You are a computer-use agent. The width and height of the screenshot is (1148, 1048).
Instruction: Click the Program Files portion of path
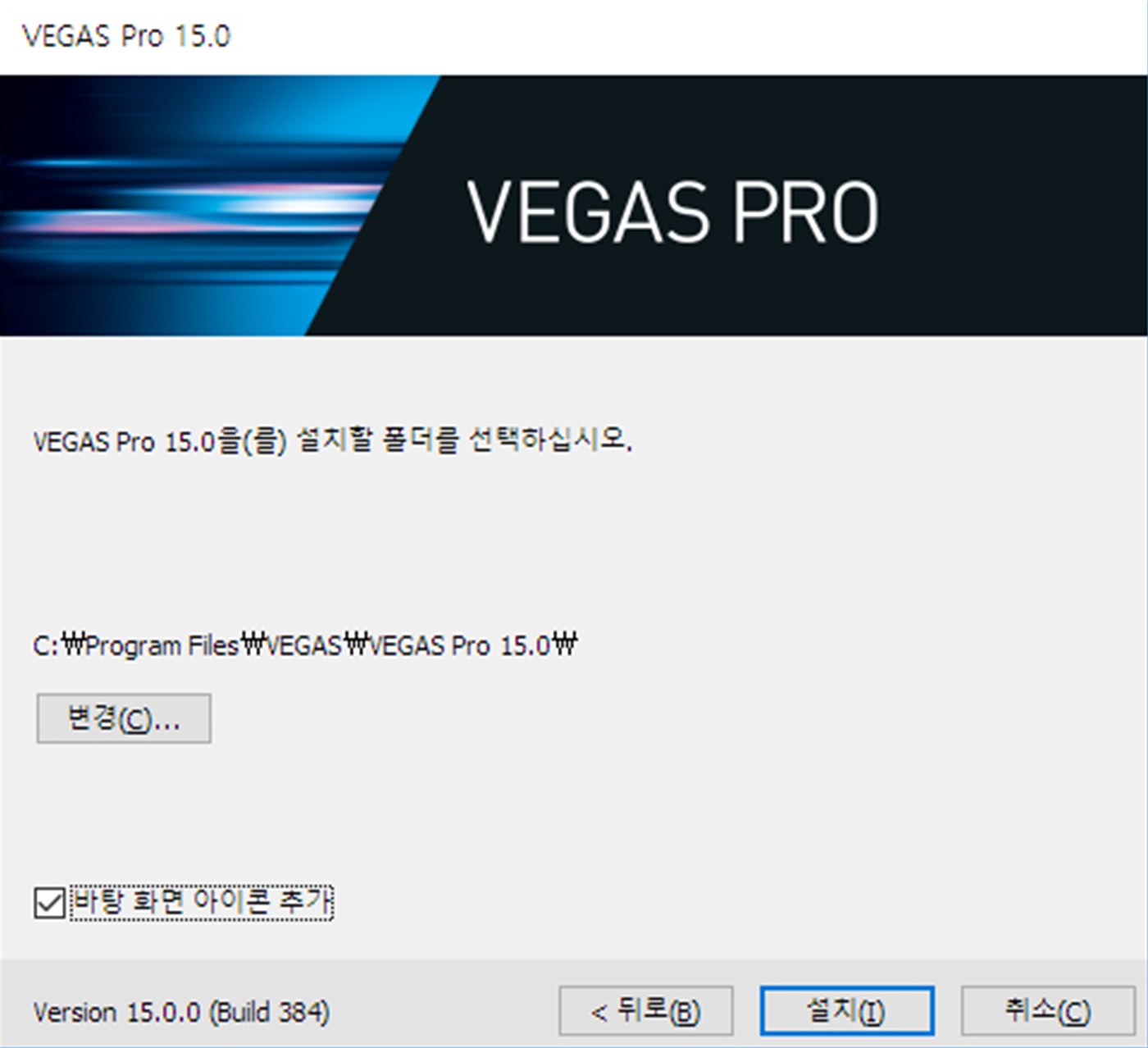tap(162, 645)
